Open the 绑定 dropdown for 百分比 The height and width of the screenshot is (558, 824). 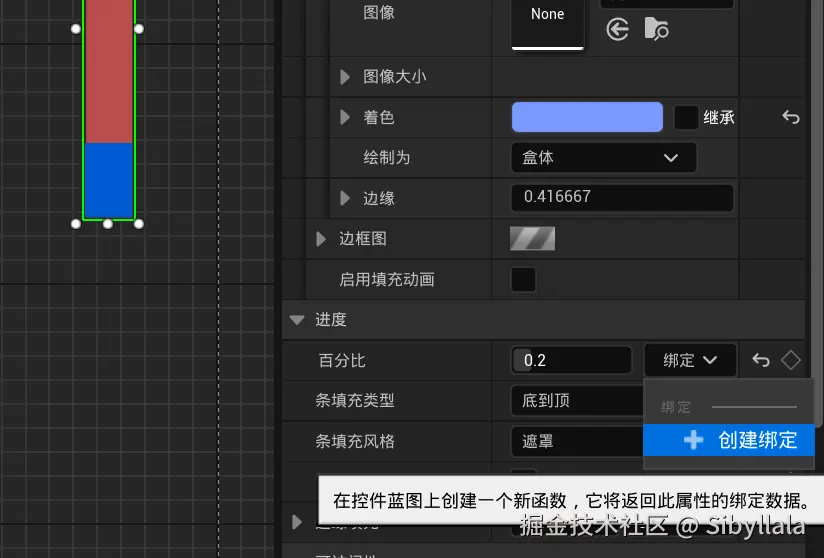[x=690, y=360]
